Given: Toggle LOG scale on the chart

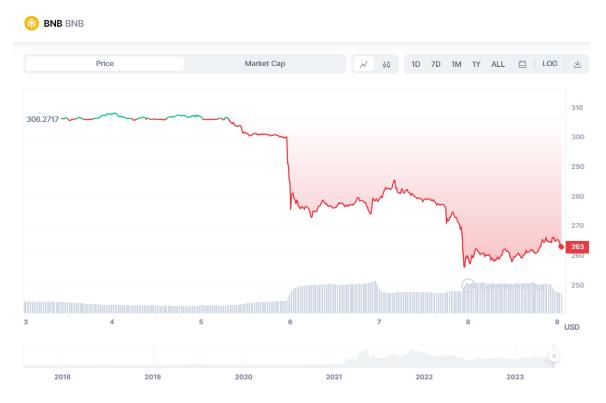Looking at the screenshot, I should point(549,64).
